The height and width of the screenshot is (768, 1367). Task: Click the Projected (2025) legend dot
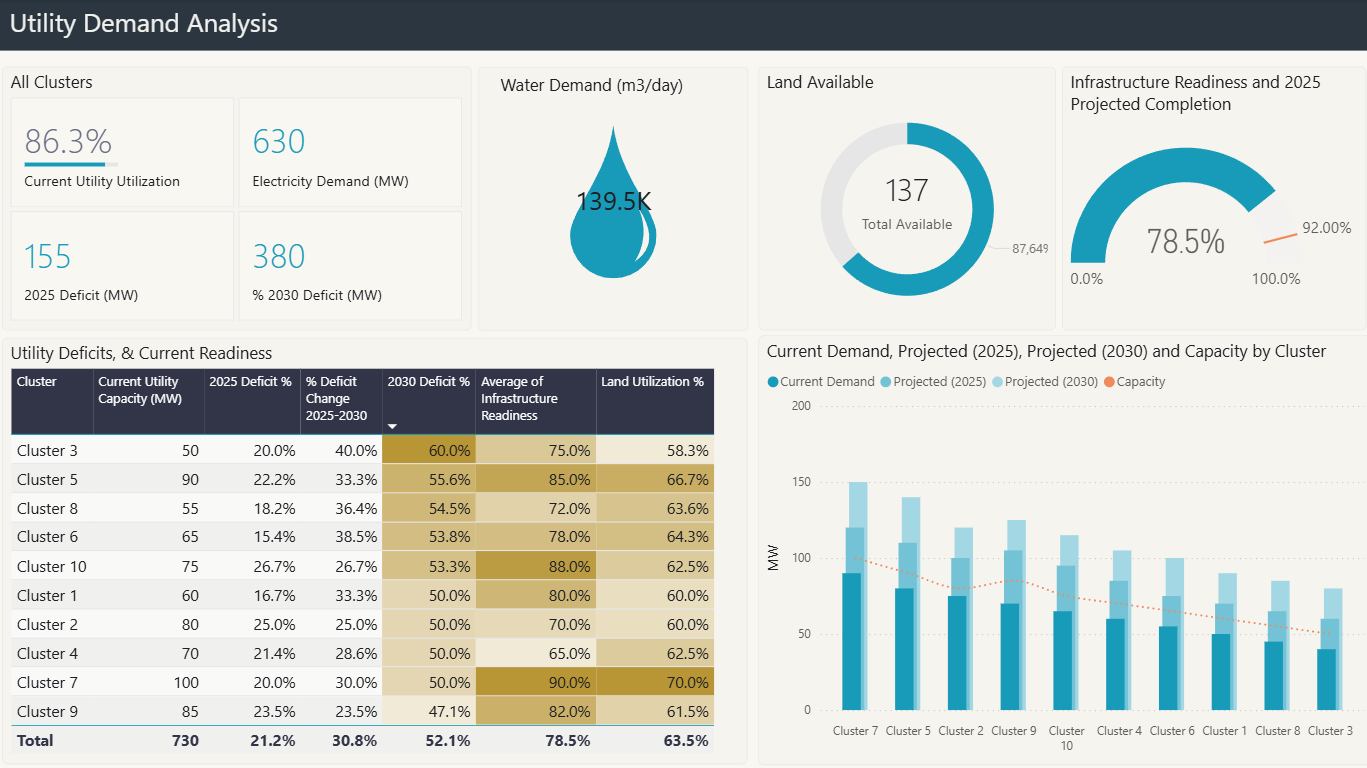(x=886, y=382)
